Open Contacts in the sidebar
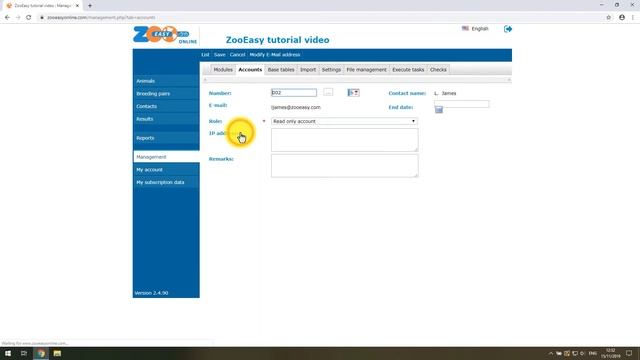 click(x=166, y=106)
